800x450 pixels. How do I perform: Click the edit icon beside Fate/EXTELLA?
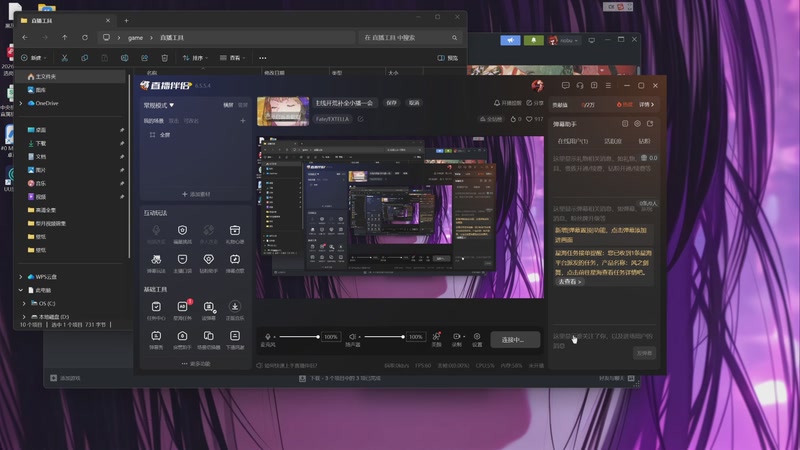[x=360, y=119]
